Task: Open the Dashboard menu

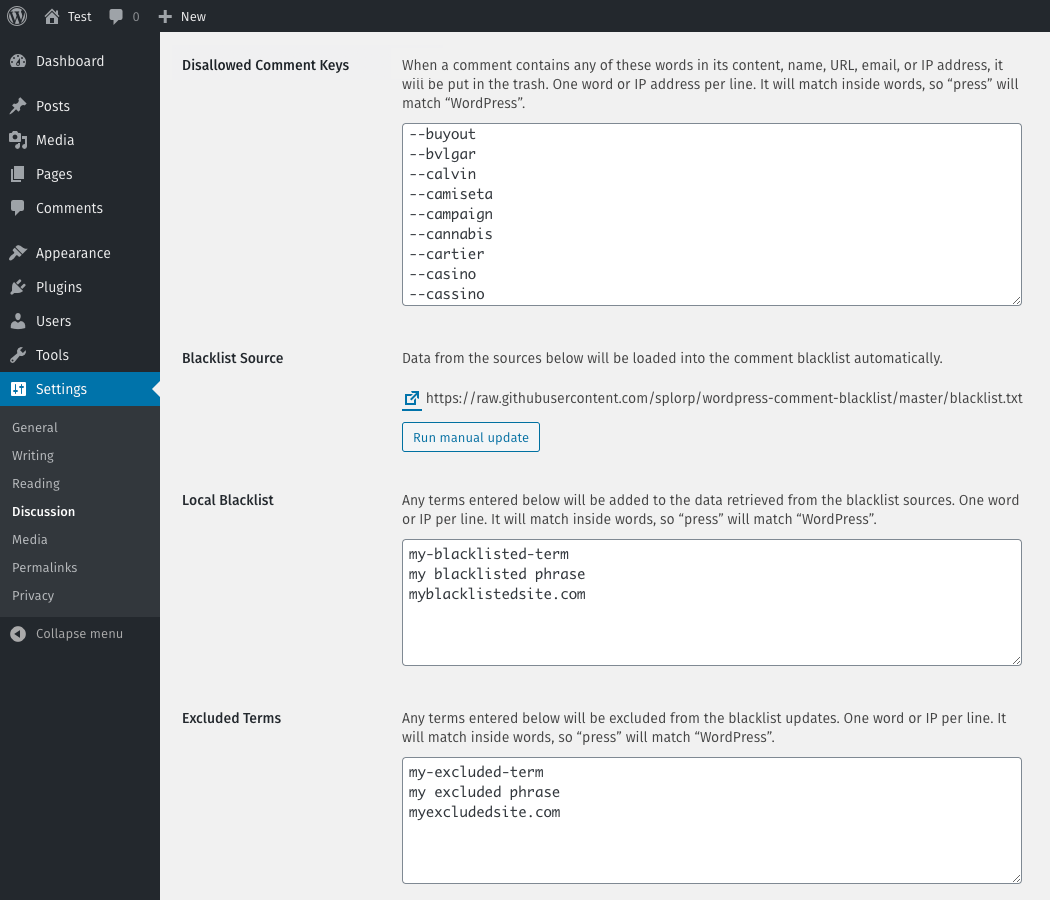Action: [80, 61]
